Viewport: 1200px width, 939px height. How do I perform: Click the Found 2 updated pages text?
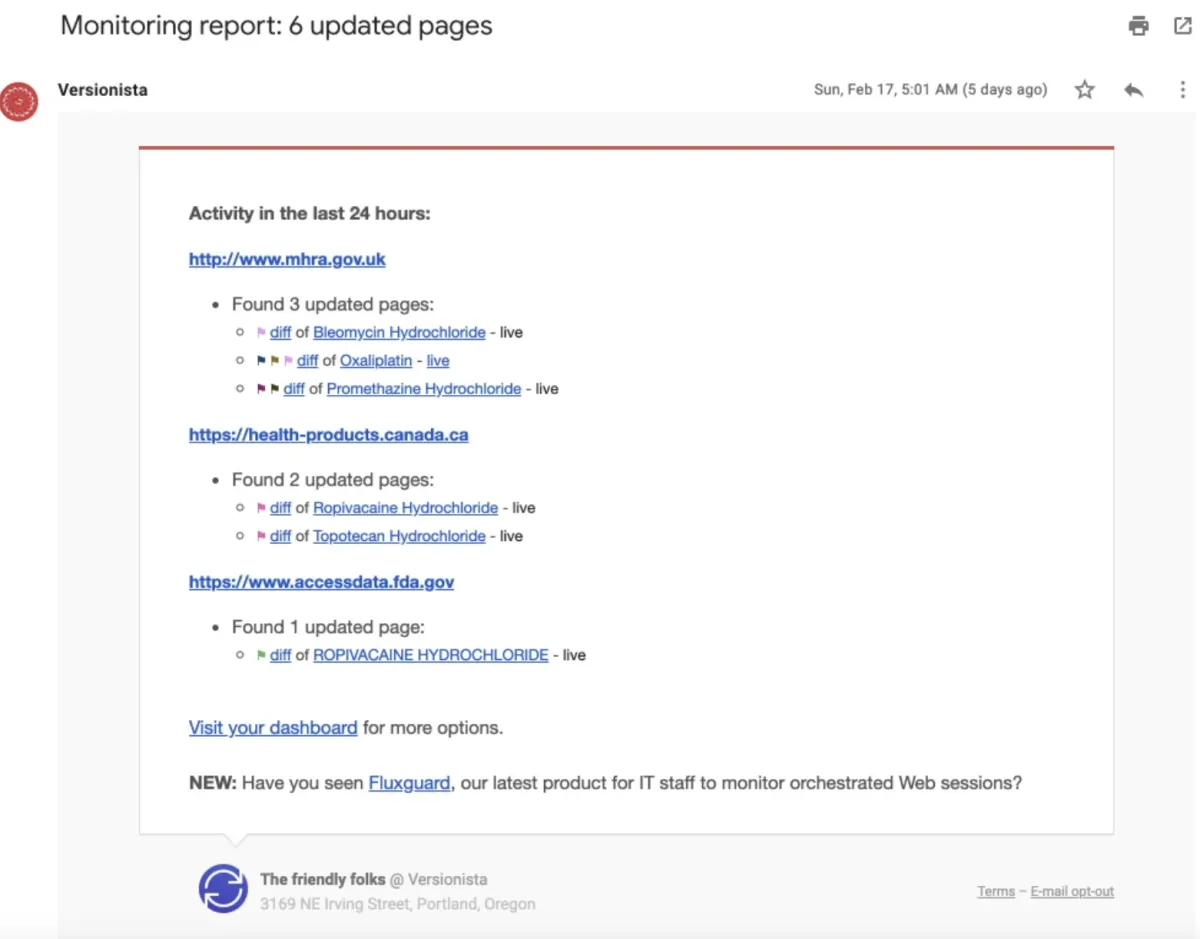click(x=333, y=480)
